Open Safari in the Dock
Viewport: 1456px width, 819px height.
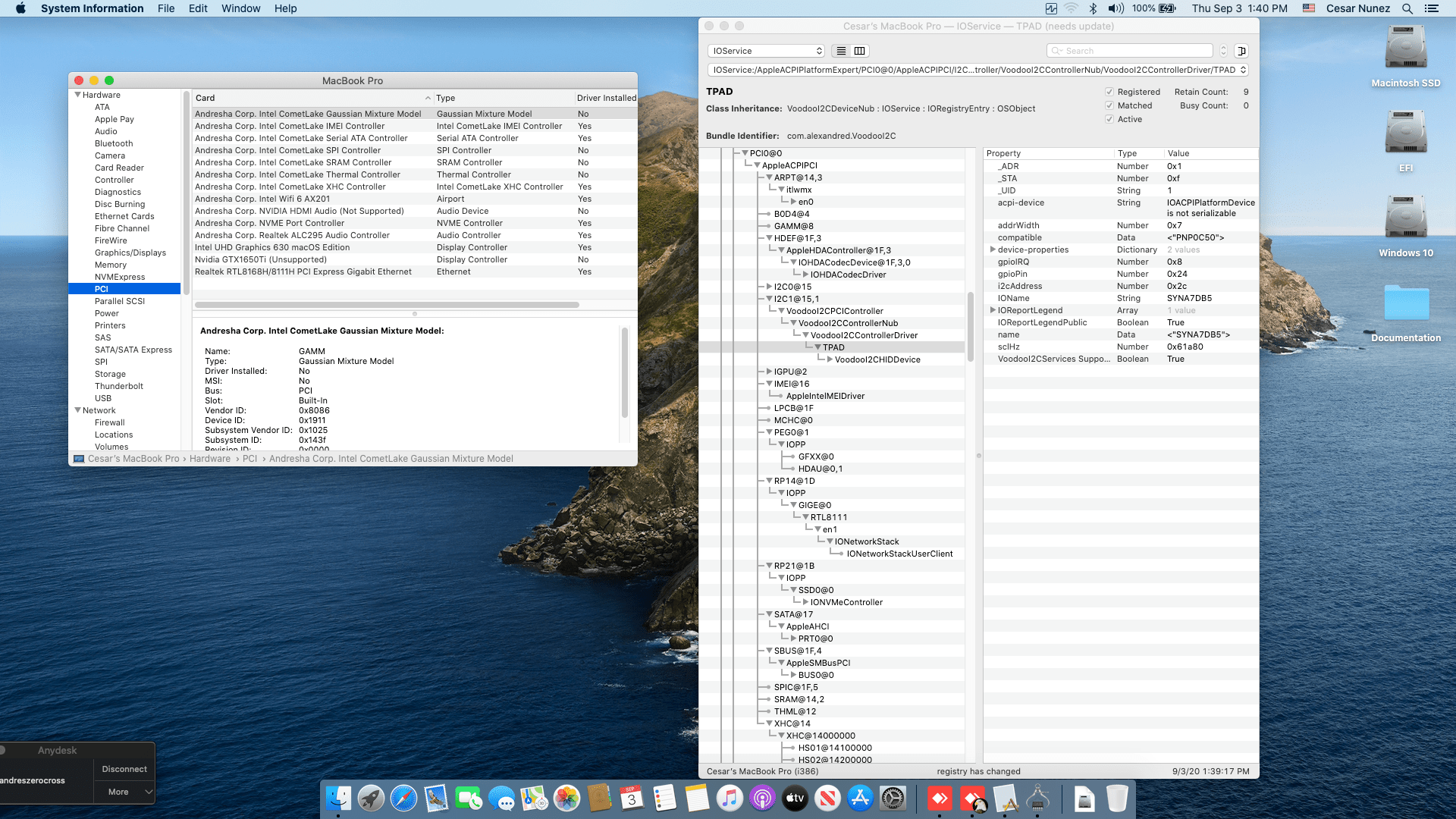click(404, 799)
